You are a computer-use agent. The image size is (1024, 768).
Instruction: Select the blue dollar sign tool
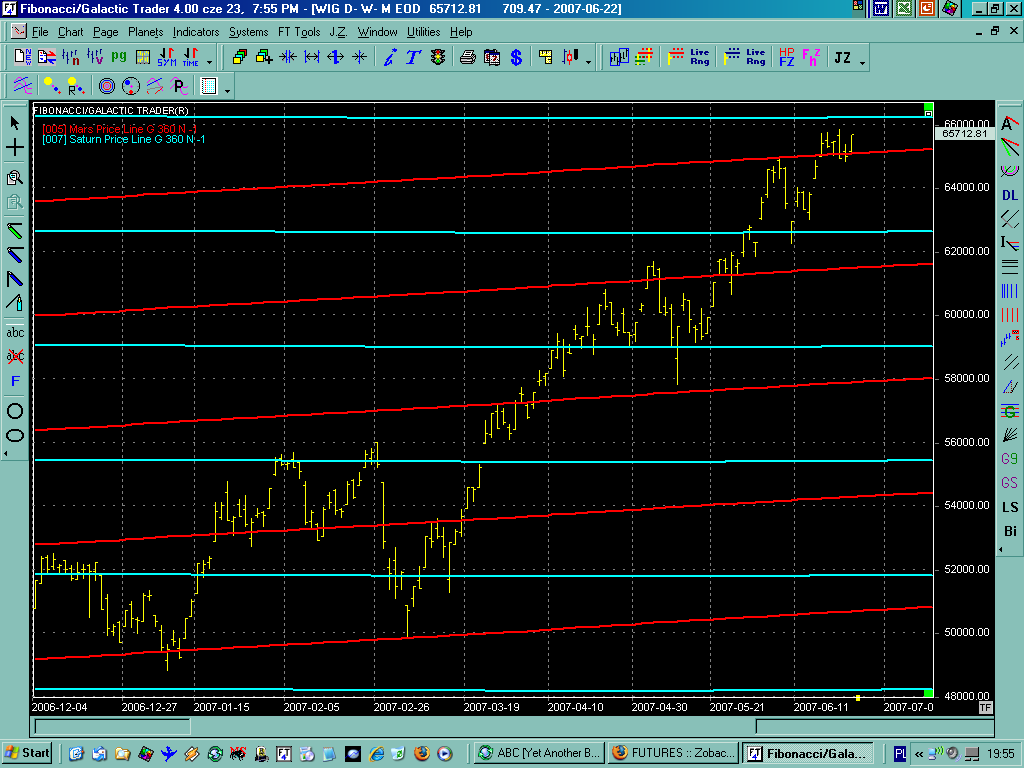coord(516,57)
